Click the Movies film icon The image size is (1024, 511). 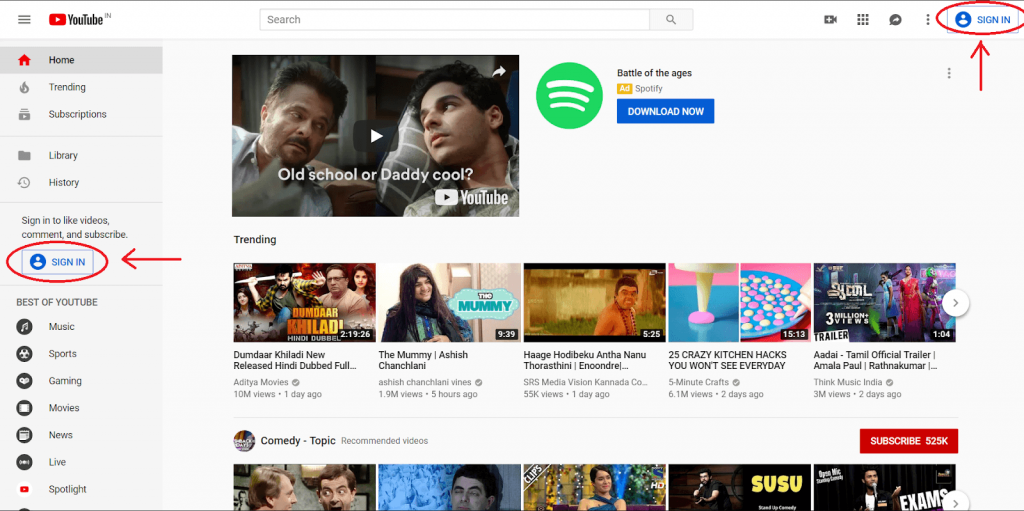24,408
